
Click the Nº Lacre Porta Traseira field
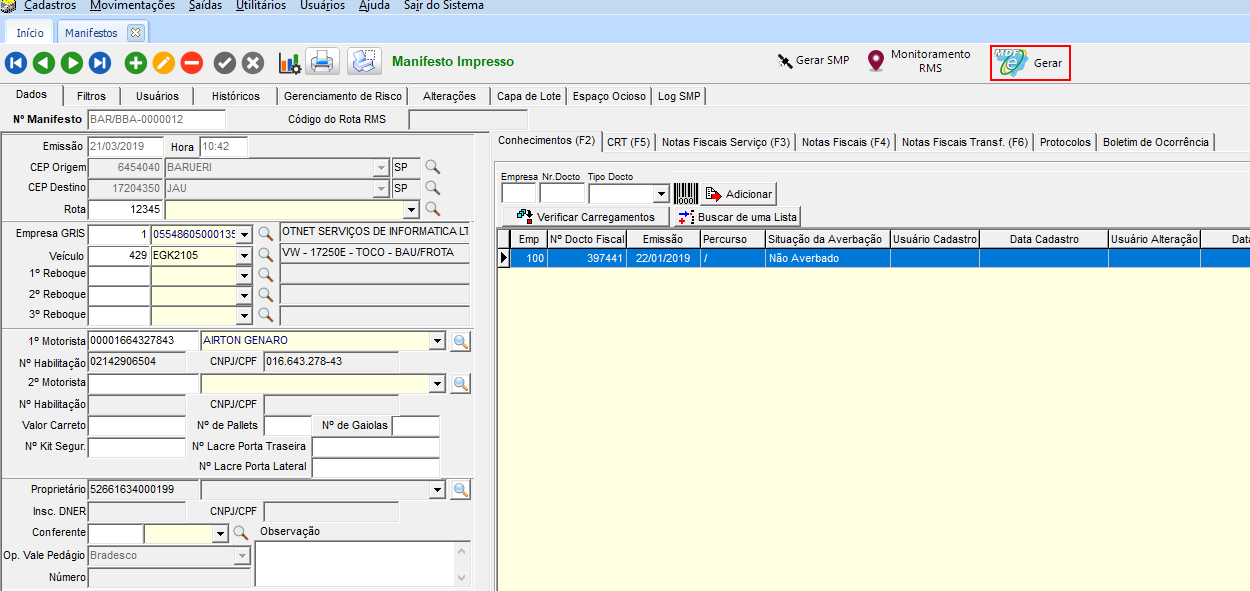point(375,447)
